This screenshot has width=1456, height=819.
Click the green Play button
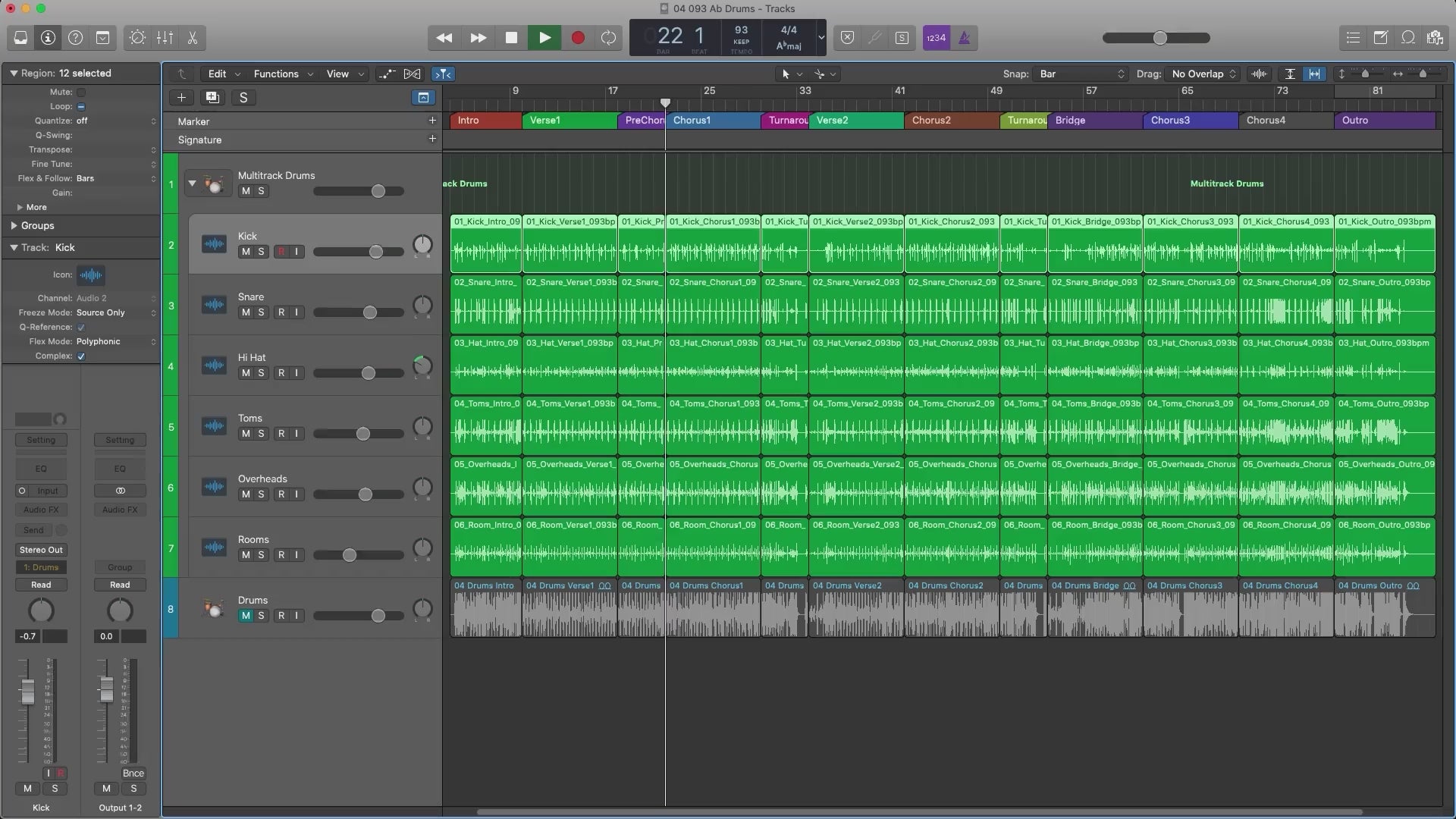pos(544,37)
